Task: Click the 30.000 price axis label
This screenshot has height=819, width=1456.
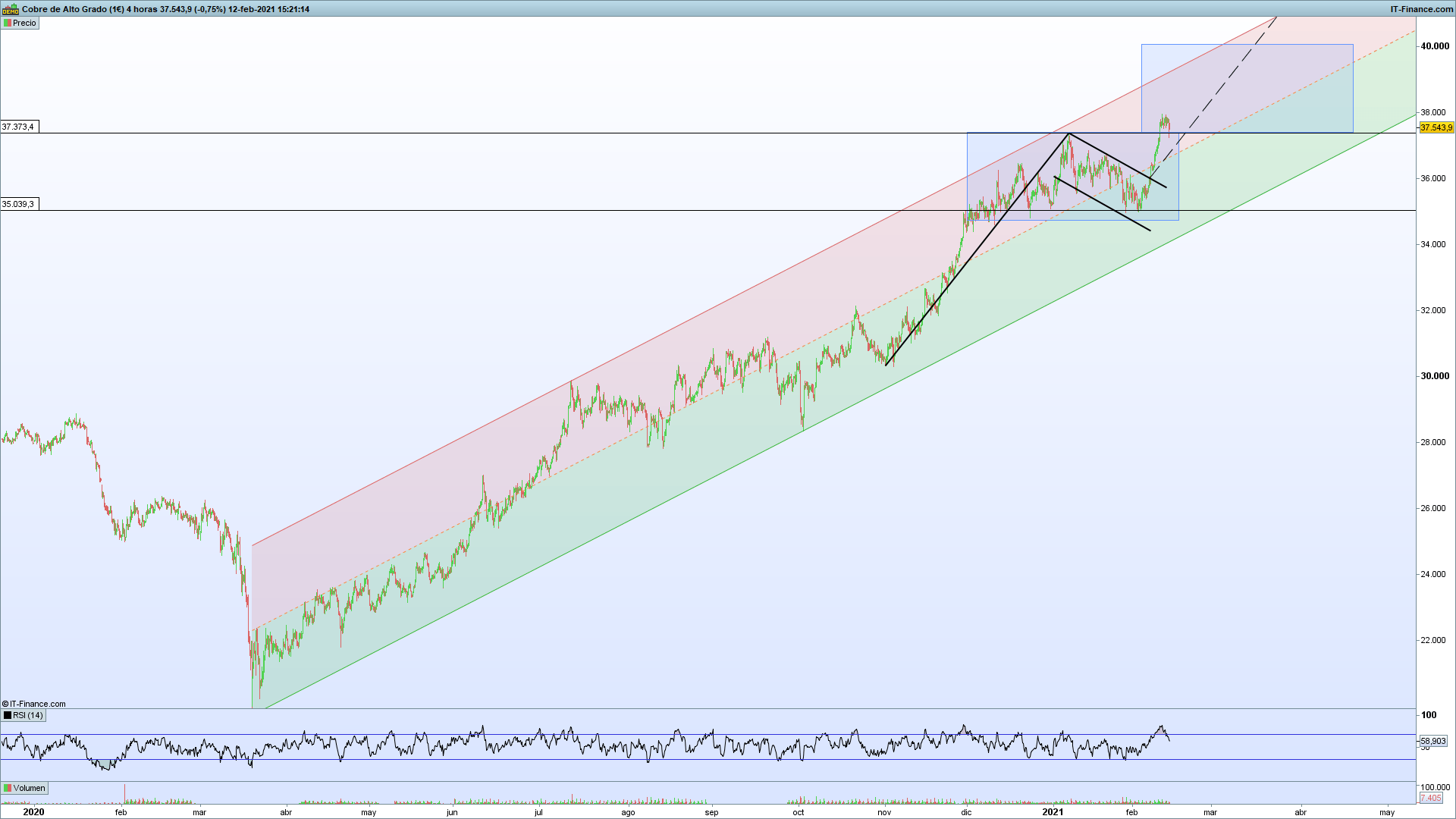Action: (1435, 376)
